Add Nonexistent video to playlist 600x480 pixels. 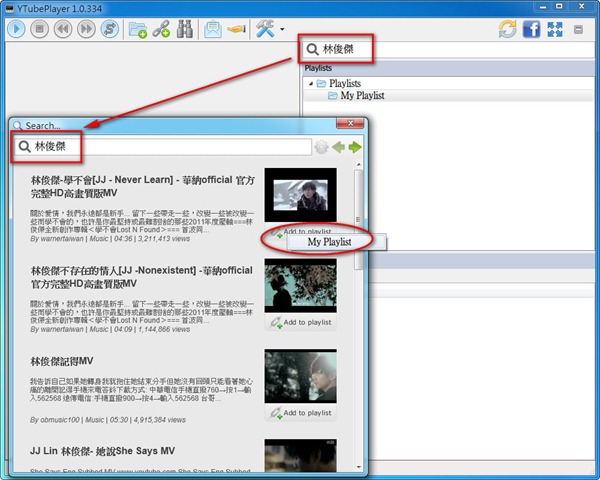(x=301, y=322)
